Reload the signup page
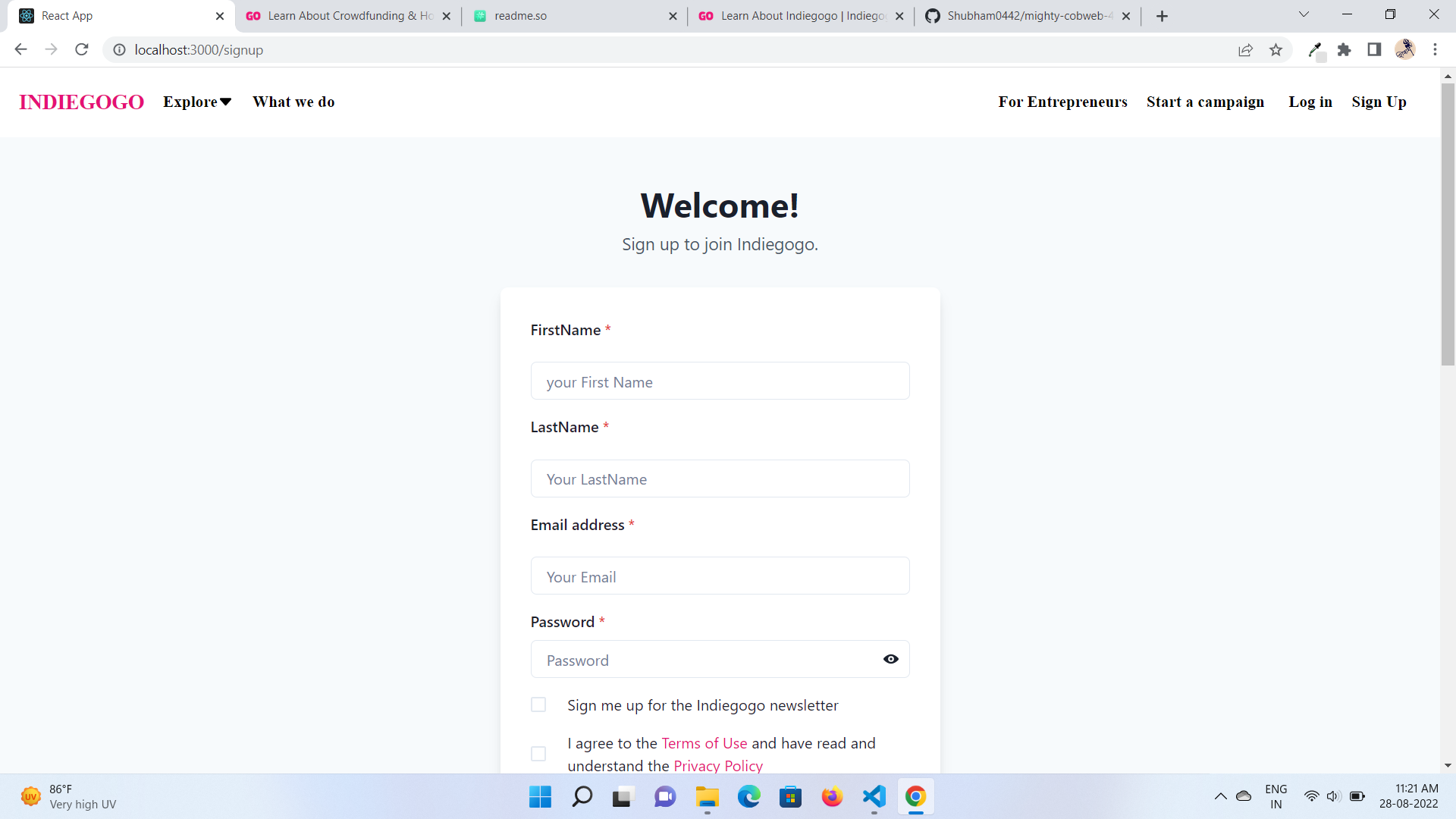The height and width of the screenshot is (819, 1456). click(x=82, y=49)
